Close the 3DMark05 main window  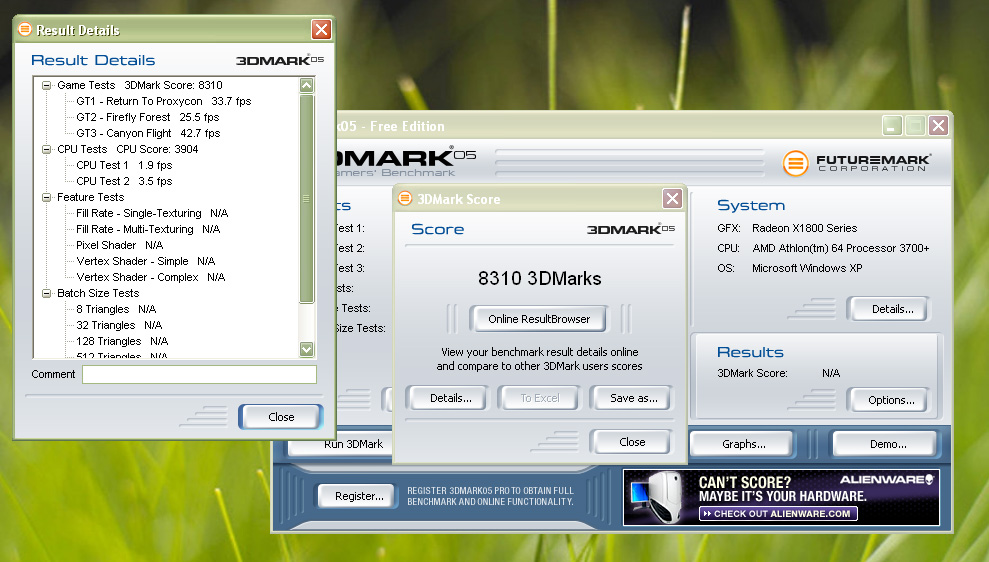coord(938,126)
